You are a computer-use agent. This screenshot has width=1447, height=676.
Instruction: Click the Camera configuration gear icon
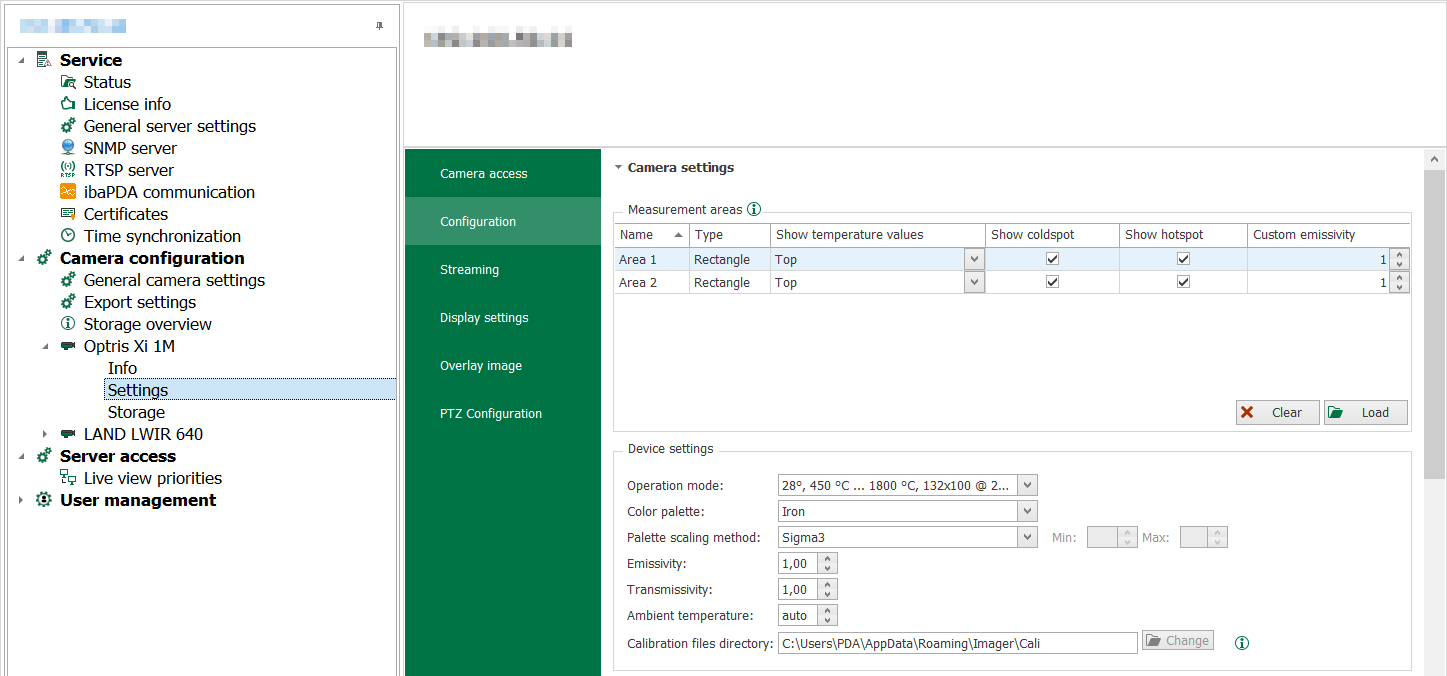pyautogui.click(x=44, y=258)
